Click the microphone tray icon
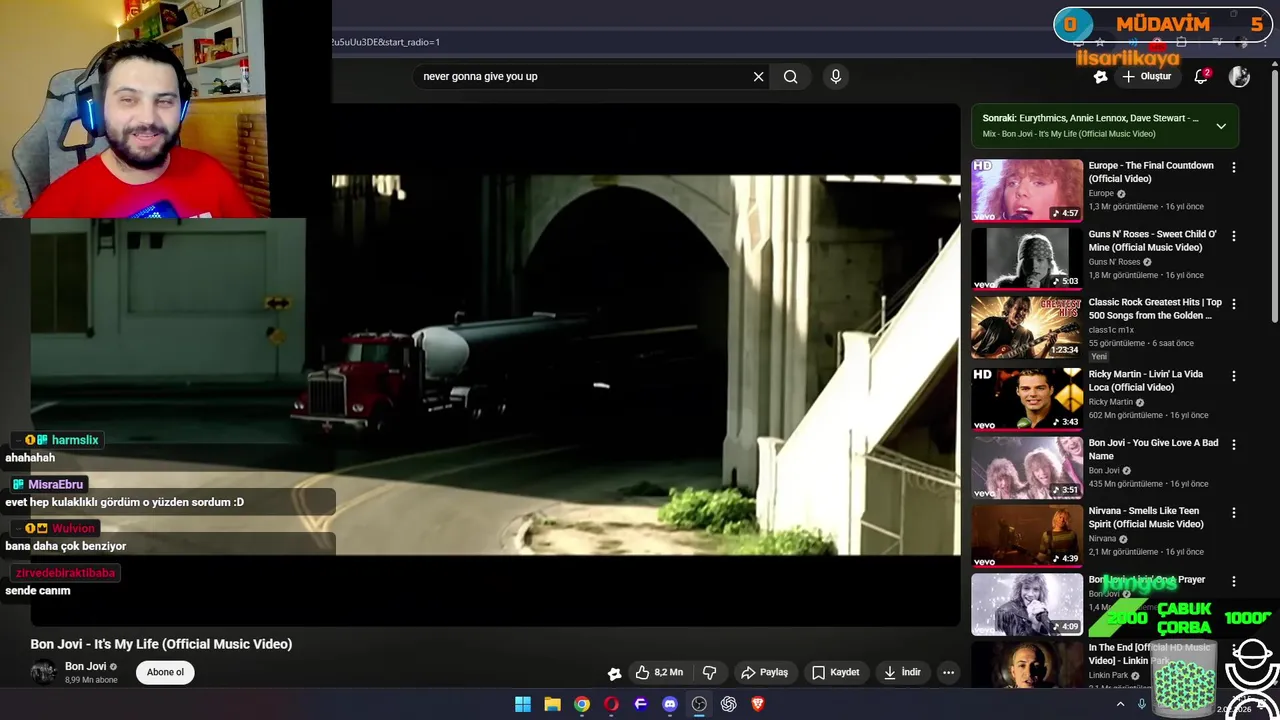Screen dimensions: 1280x720 pos(1142,704)
